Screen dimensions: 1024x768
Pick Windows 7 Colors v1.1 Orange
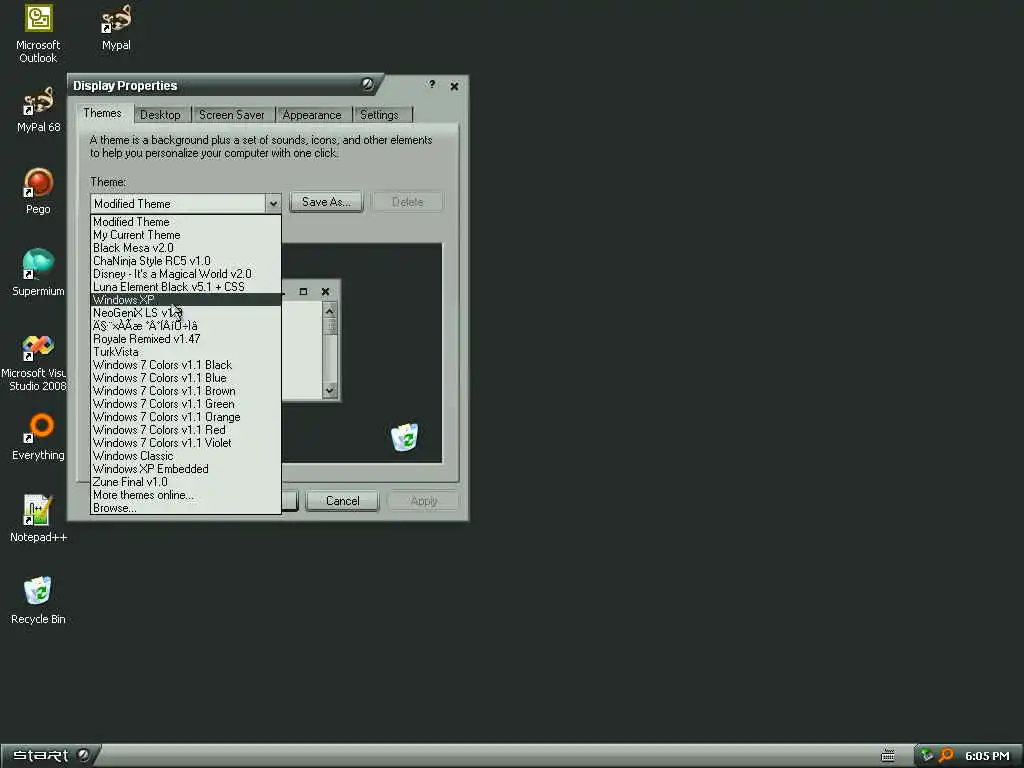coord(185,417)
